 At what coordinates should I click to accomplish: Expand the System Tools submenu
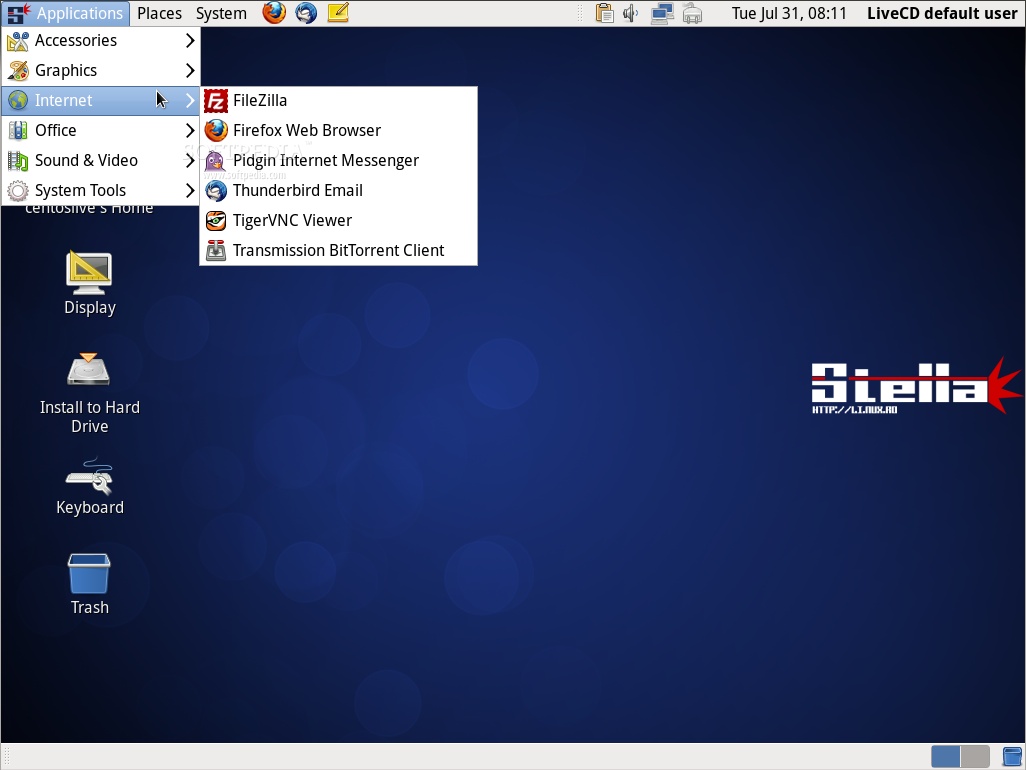pyautogui.click(x=101, y=190)
